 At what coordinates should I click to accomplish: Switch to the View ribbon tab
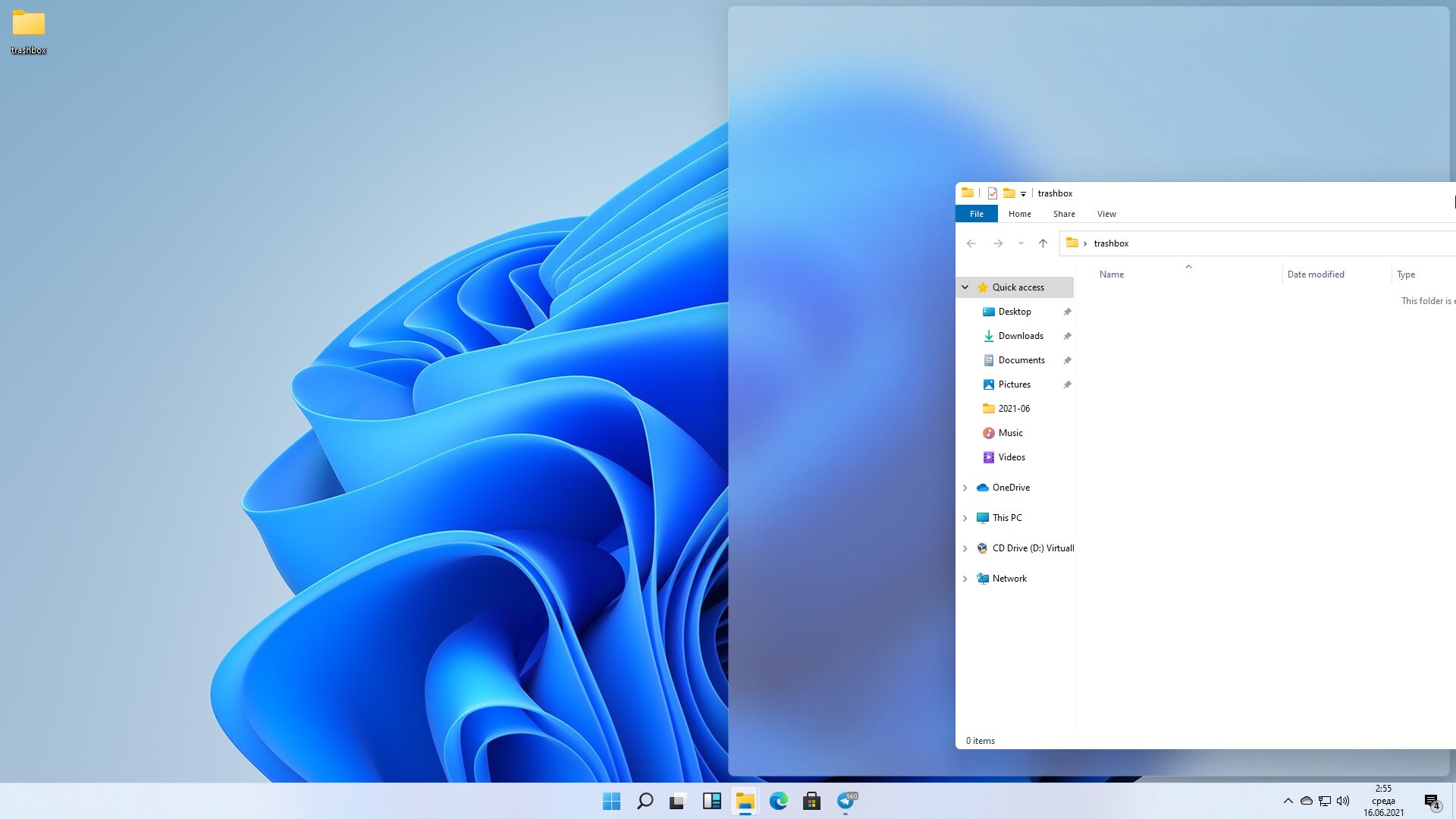(x=1106, y=214)
